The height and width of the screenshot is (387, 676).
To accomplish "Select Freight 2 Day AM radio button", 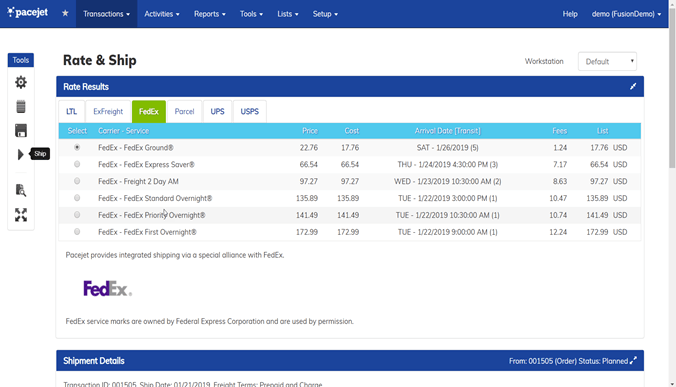I will 77,181.
